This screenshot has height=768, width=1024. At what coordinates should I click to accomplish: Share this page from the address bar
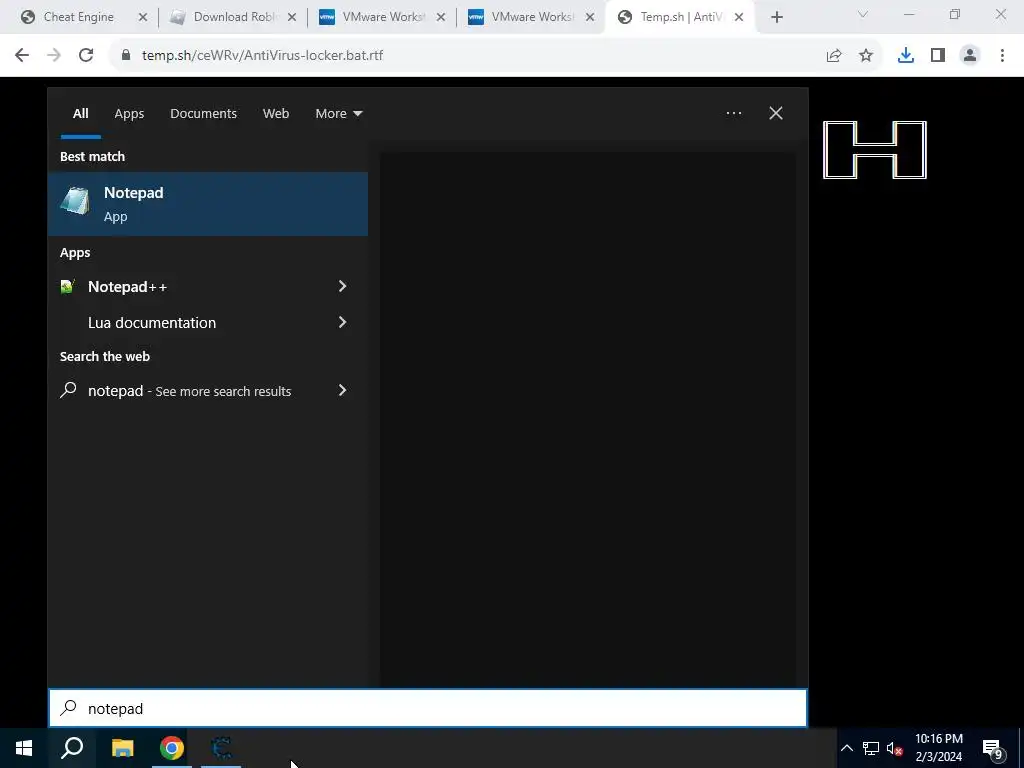(833, 56)
